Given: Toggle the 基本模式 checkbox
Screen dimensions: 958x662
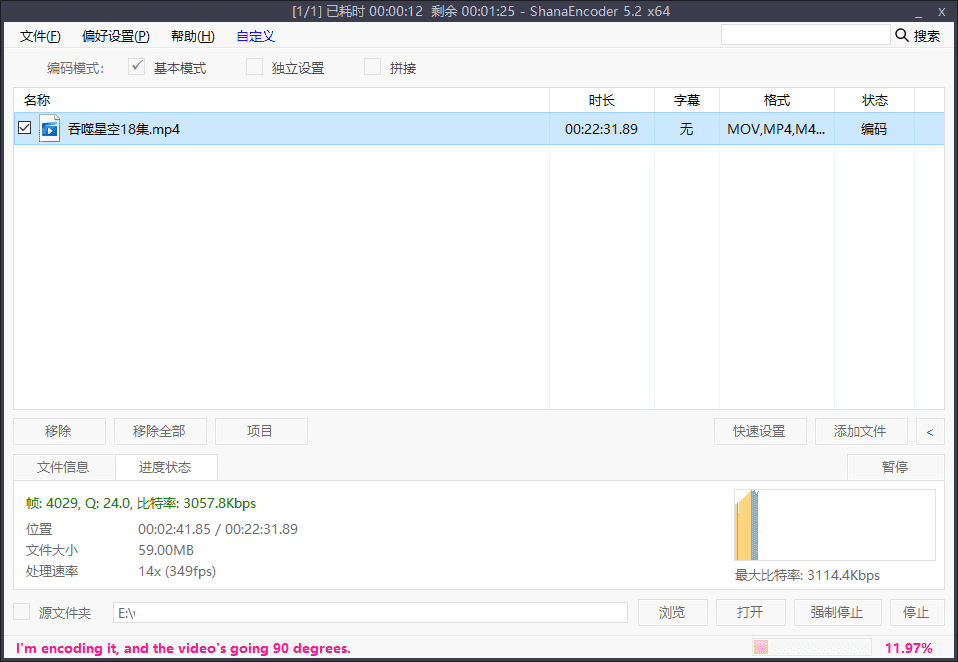Looking at the screenshot, I should (x=138, y=68).
